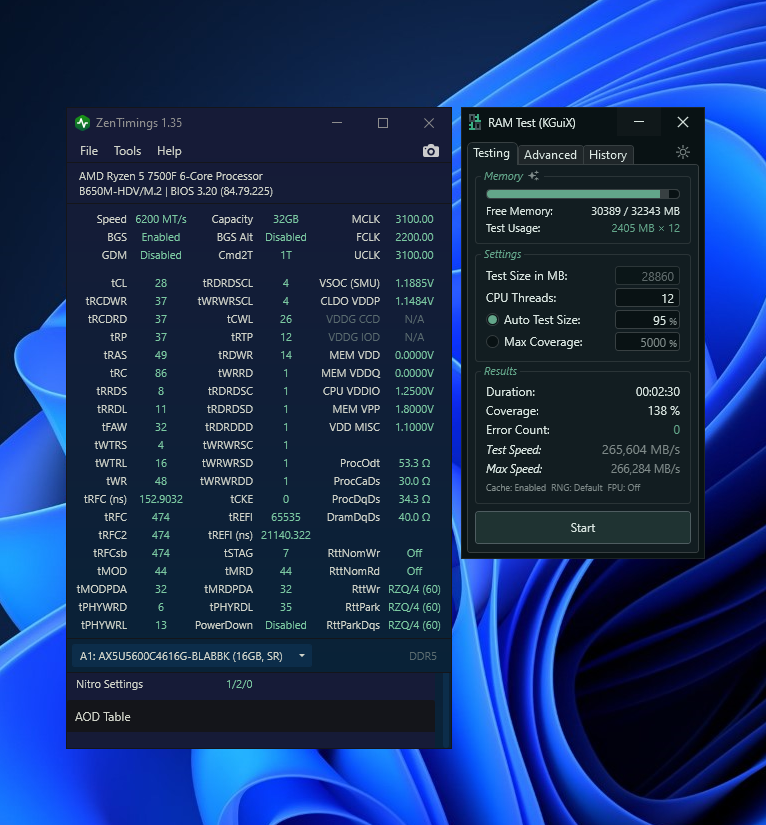Viewport: 766px width, 825px height.
Task: Select the AOD Table row
Action: pyautogui.click(x=251, y=716)
